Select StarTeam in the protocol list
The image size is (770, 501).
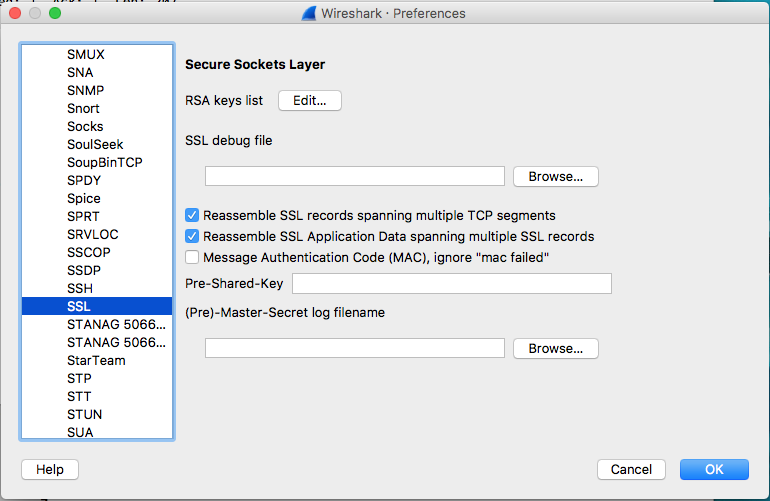pyautogui.click(x=96, y=360)
